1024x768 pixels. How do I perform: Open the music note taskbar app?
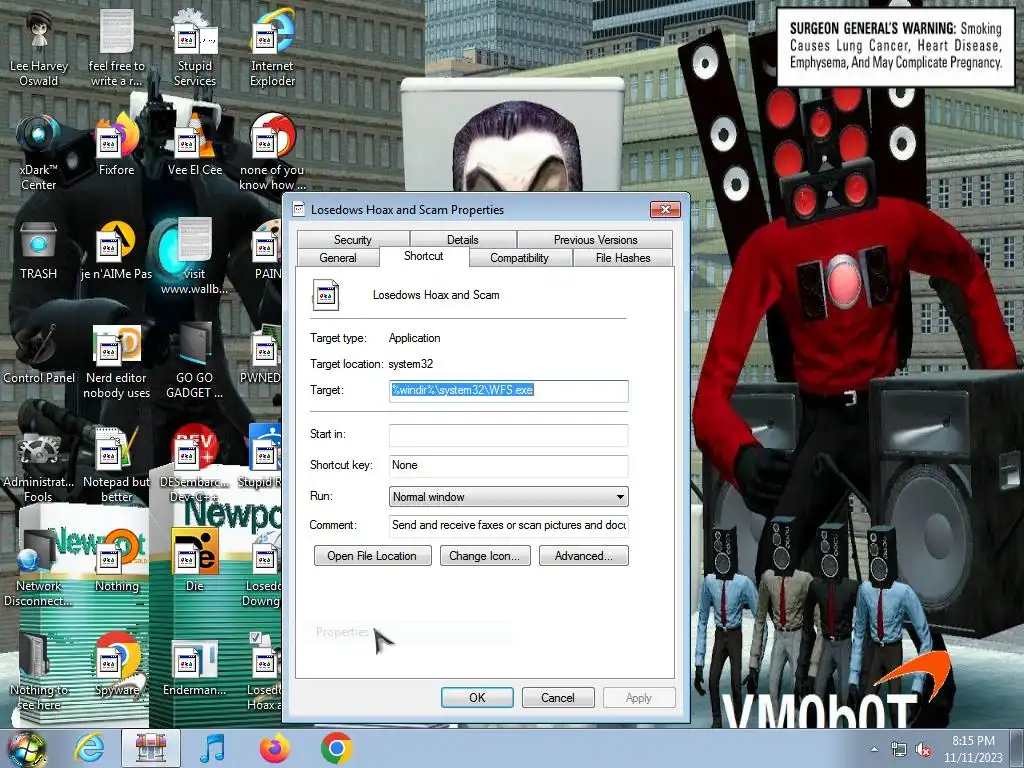[212, 748]
